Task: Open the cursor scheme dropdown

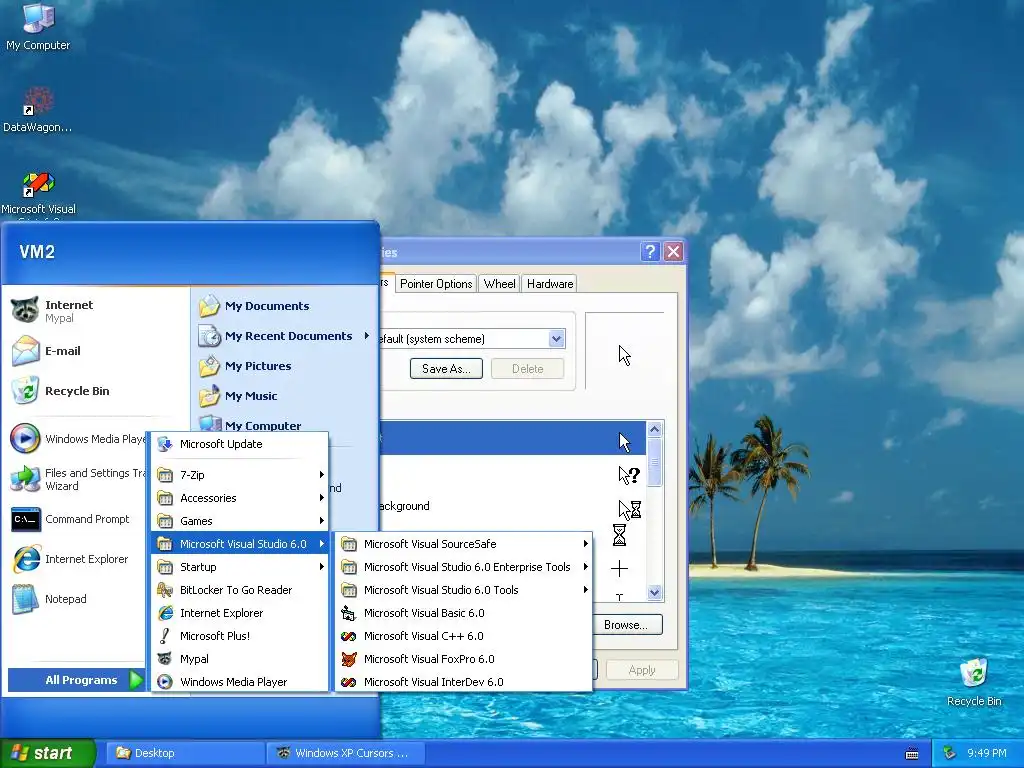Action: (556, 339)
